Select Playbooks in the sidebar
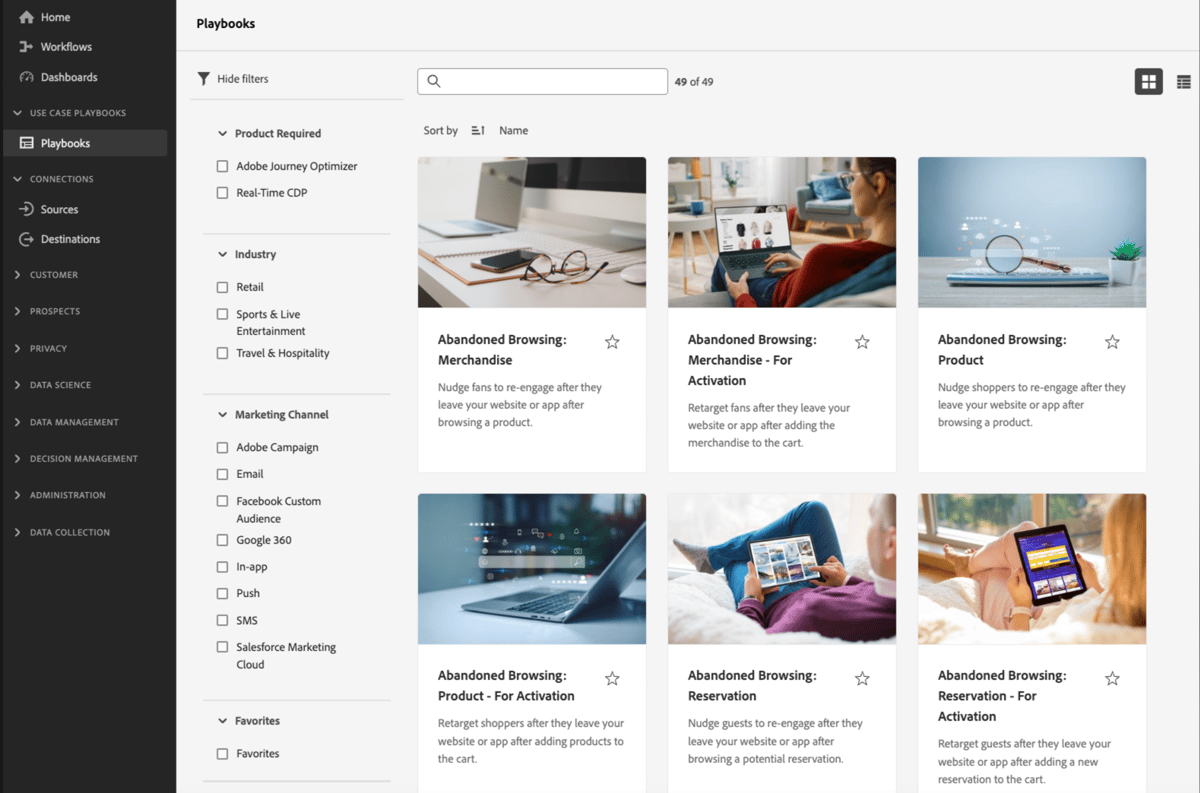Viewport: 1200px width, 793px height. (64, 142)
